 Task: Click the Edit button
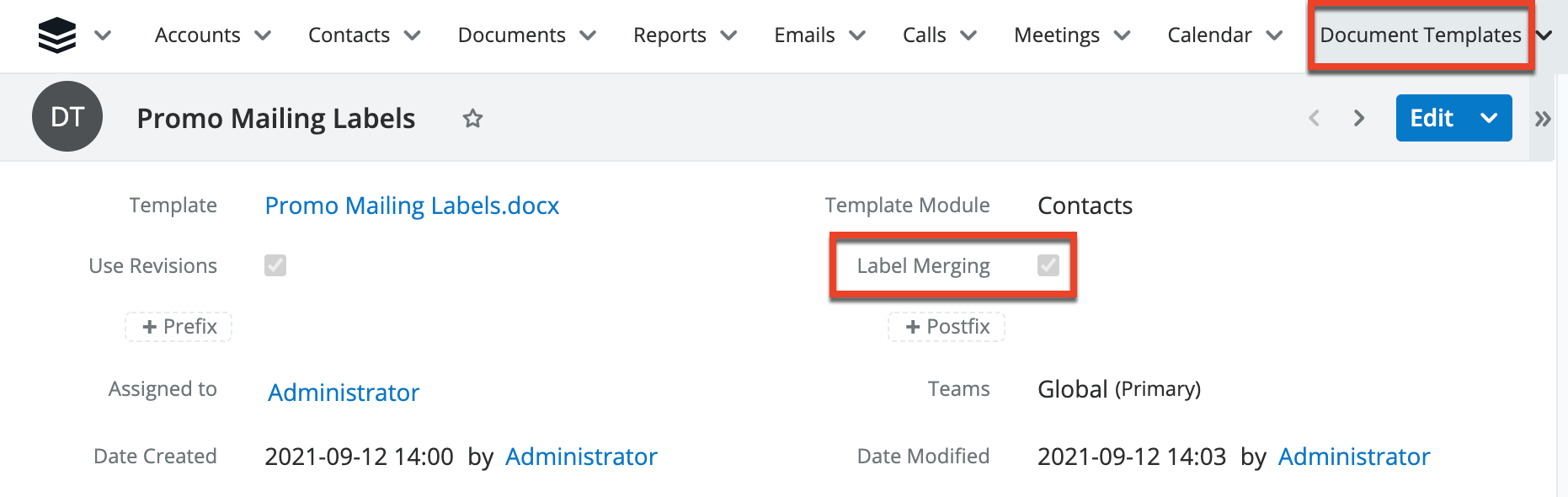click(1432, 118)
